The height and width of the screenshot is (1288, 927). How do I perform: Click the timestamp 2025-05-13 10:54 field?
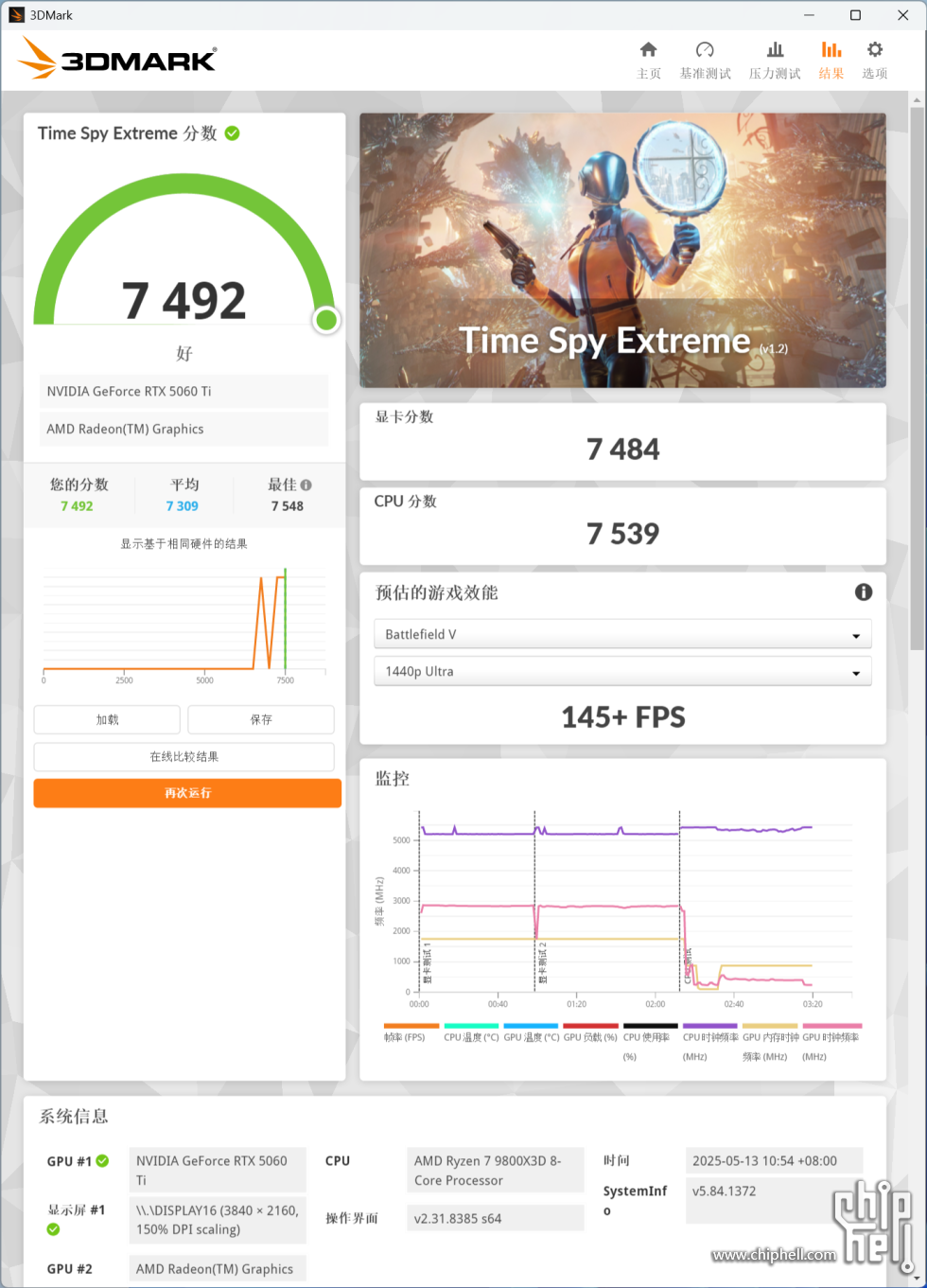774,1161
